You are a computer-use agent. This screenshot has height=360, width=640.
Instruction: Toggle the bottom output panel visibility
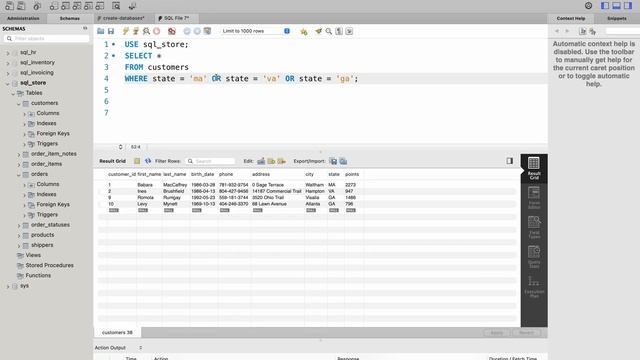(616, 5)
